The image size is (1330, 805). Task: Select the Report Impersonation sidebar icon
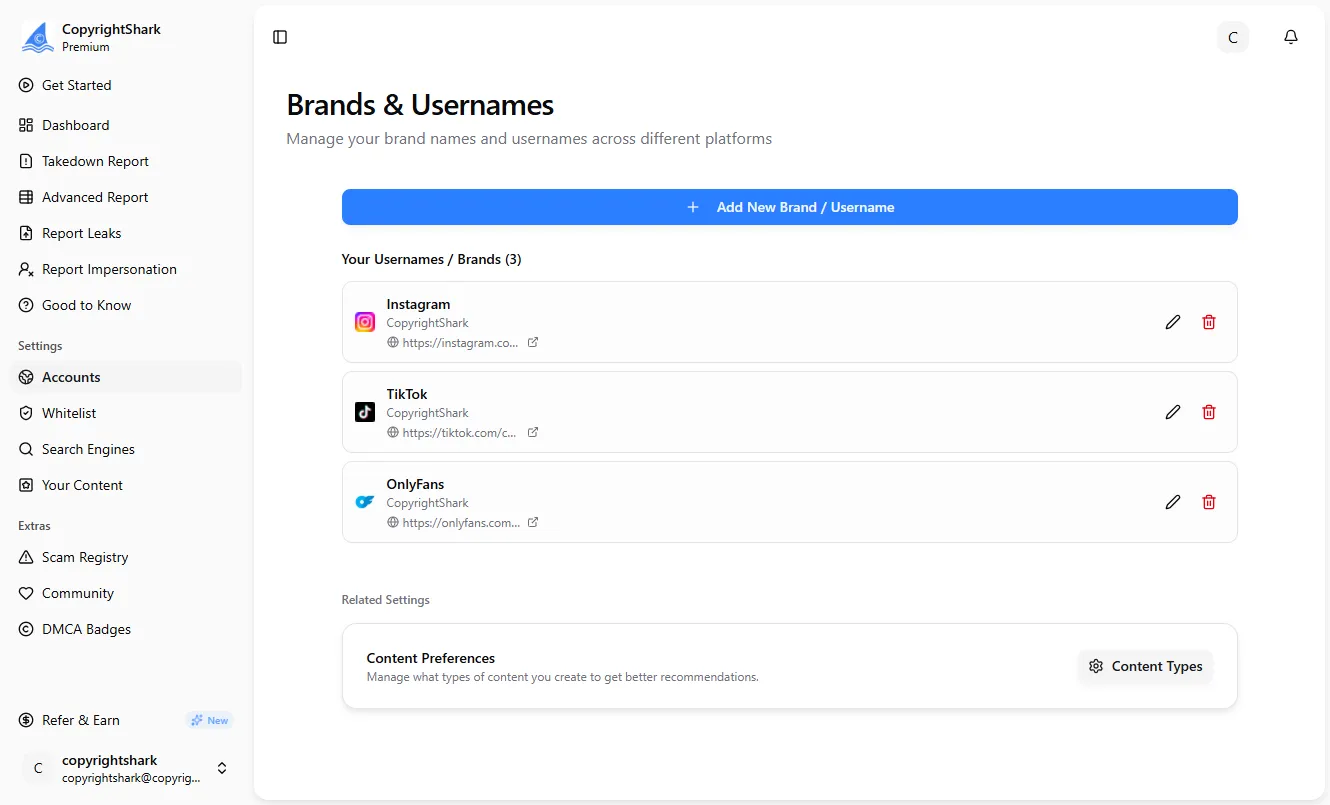coord(25,269)
